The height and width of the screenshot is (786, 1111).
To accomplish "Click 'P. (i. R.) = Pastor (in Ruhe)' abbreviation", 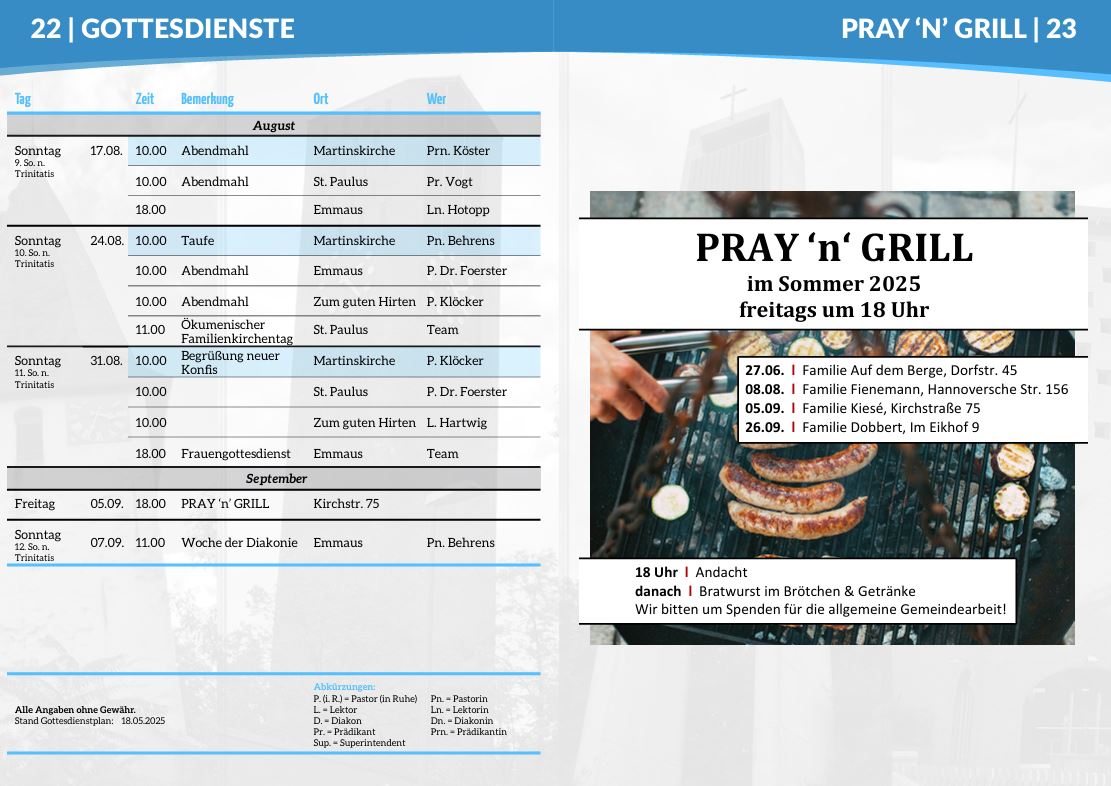I will [x=365, y=699].
